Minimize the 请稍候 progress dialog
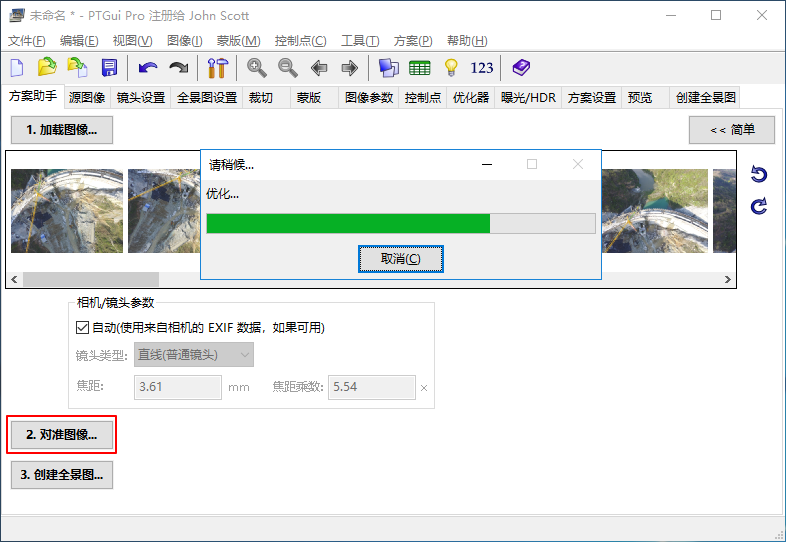The width and height of the screenshot is (786, 542). [486, 164]
